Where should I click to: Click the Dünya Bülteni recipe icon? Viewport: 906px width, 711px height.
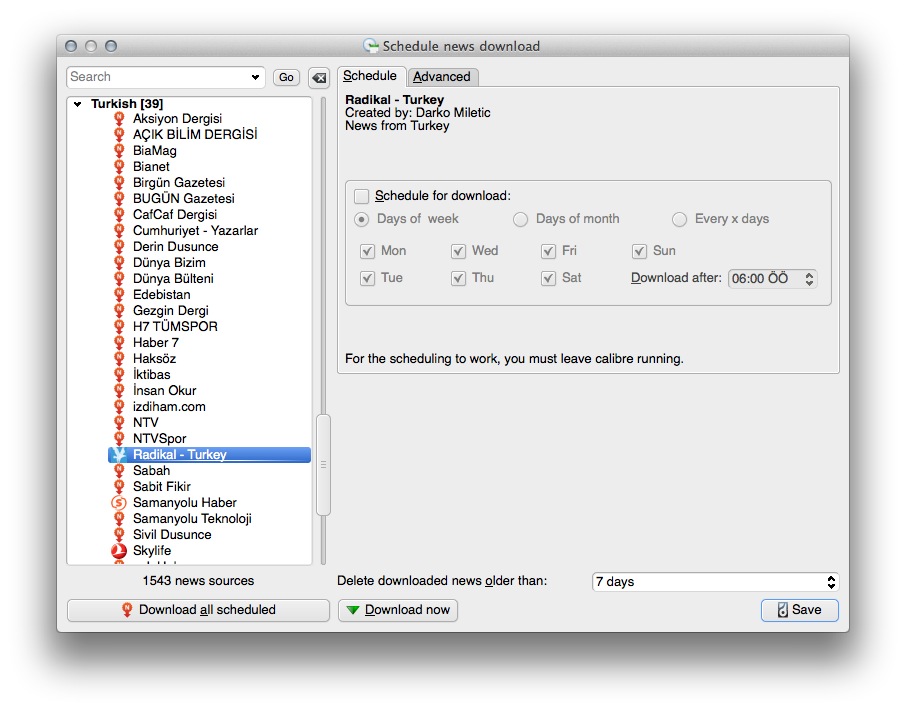[x=119, y=278]
